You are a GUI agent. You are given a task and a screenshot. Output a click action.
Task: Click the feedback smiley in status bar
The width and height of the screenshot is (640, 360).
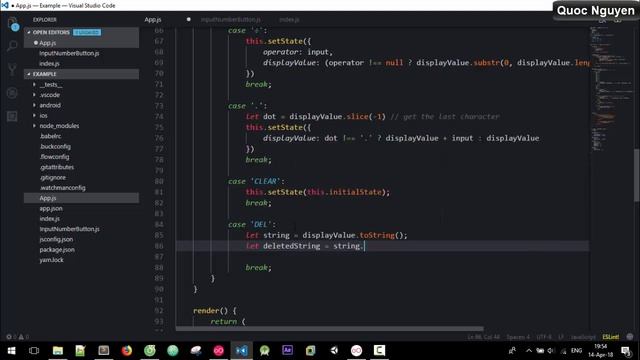point(629,337)
